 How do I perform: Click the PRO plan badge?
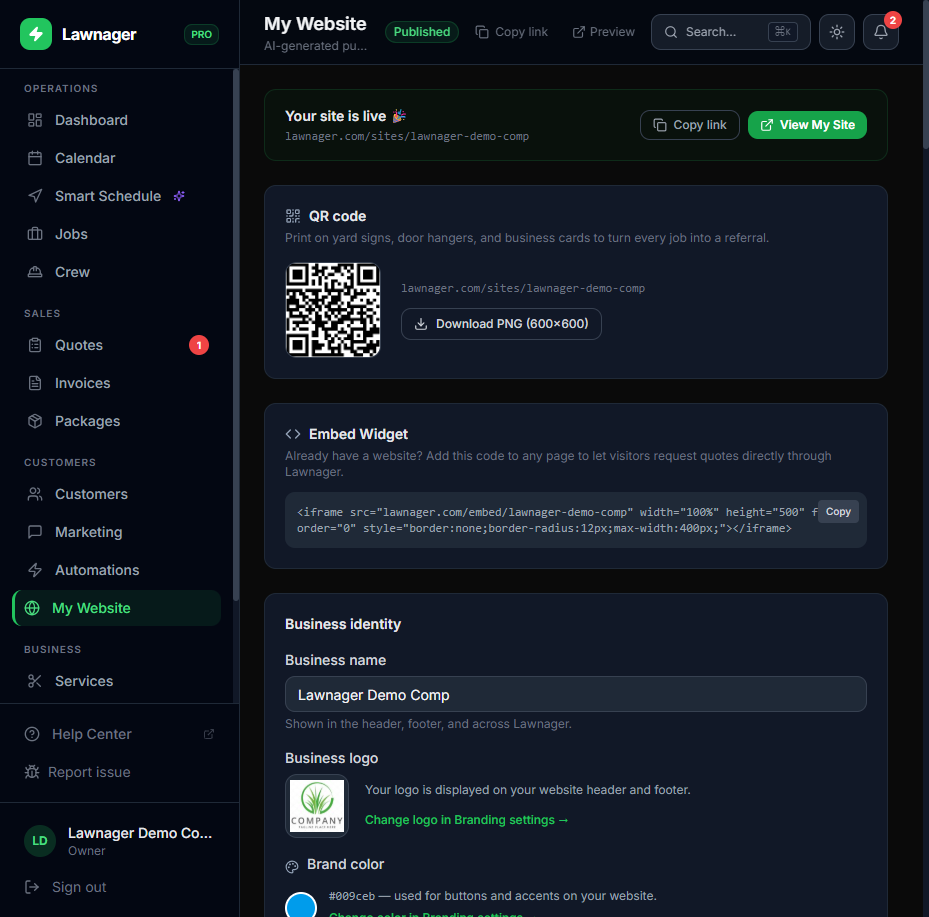tap(201, 34)
